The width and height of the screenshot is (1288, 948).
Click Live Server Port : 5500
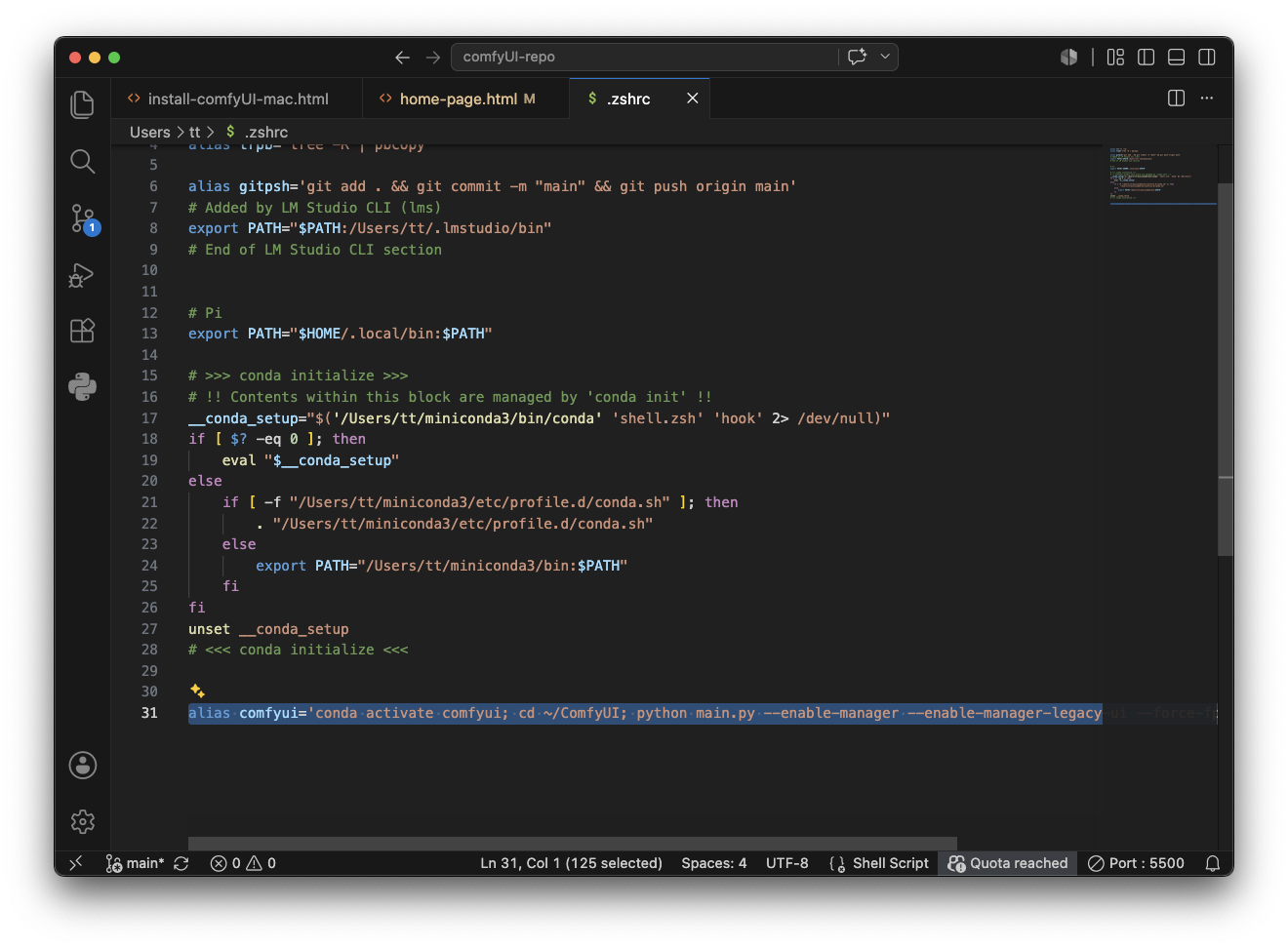click(1136, 863)
